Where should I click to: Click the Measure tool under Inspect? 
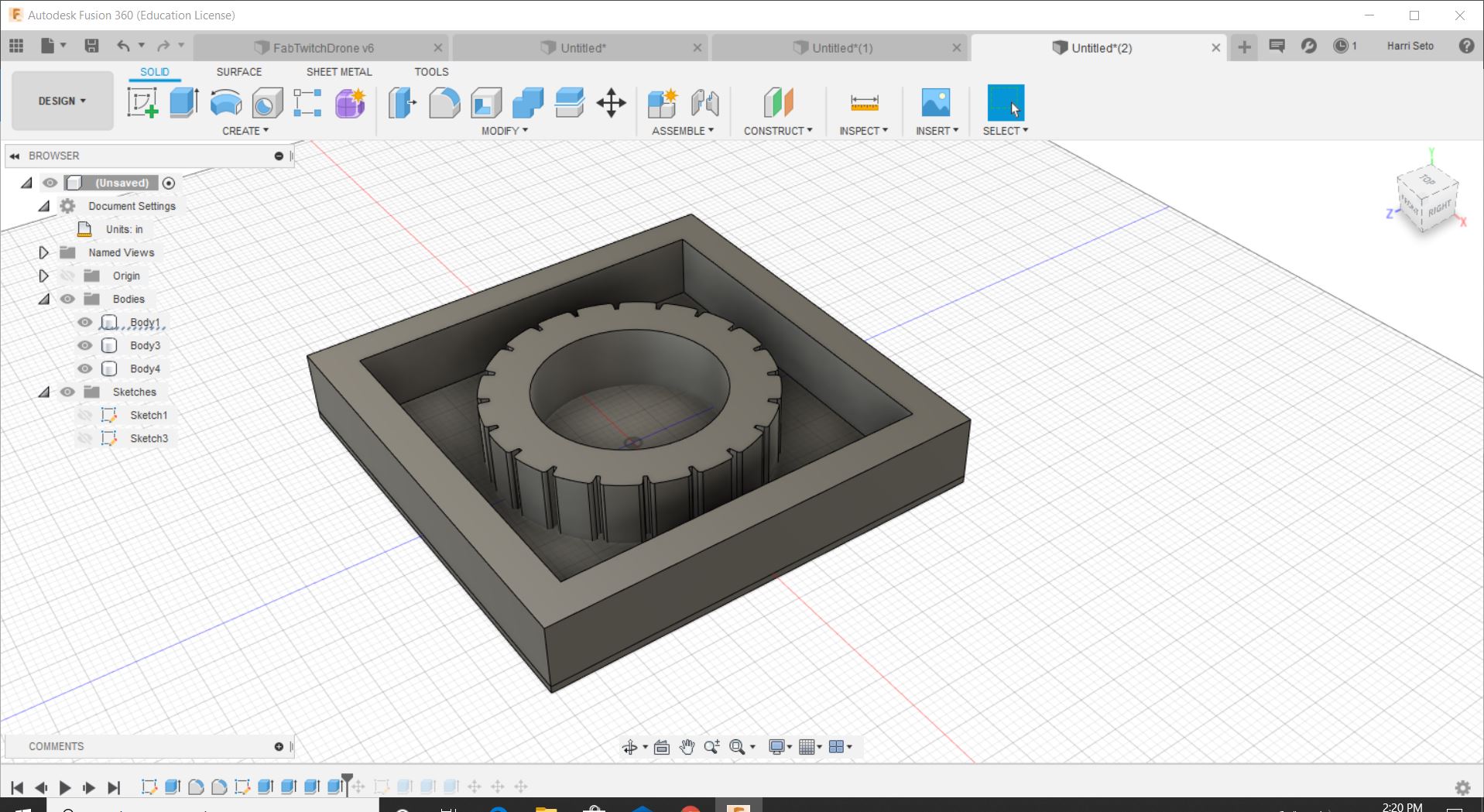(864, 103)
